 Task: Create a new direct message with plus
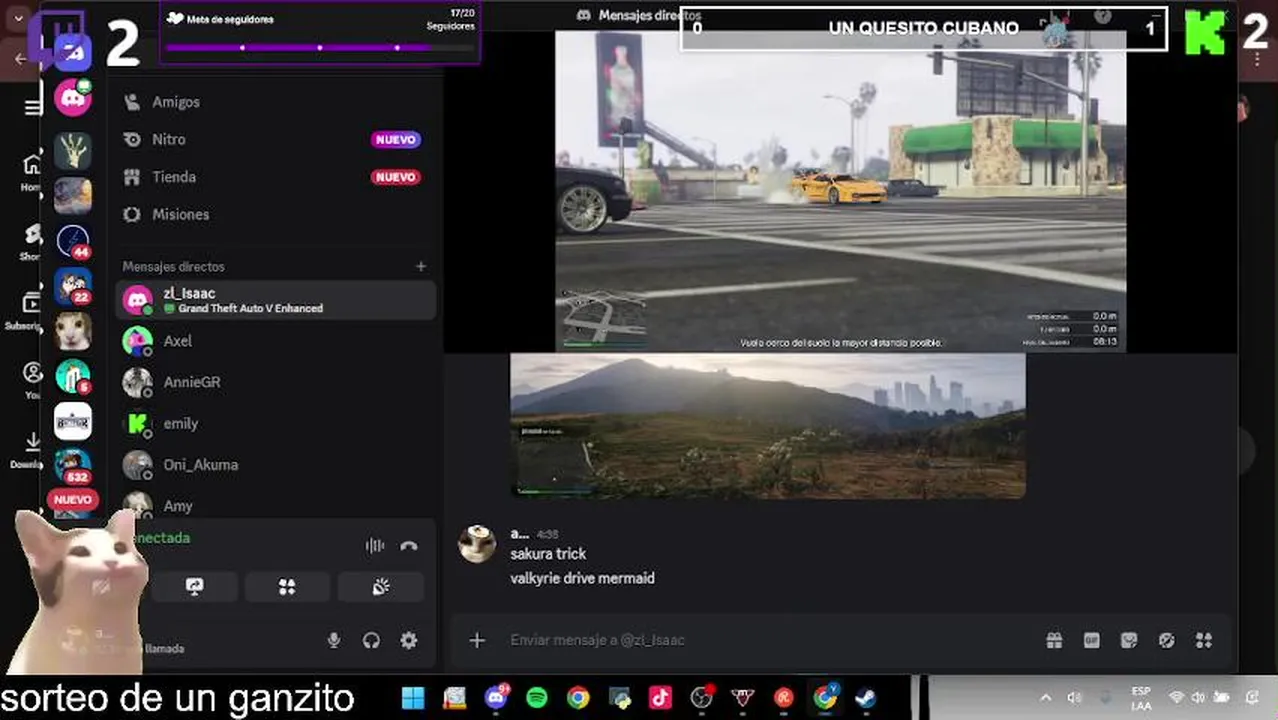(421, 266)
